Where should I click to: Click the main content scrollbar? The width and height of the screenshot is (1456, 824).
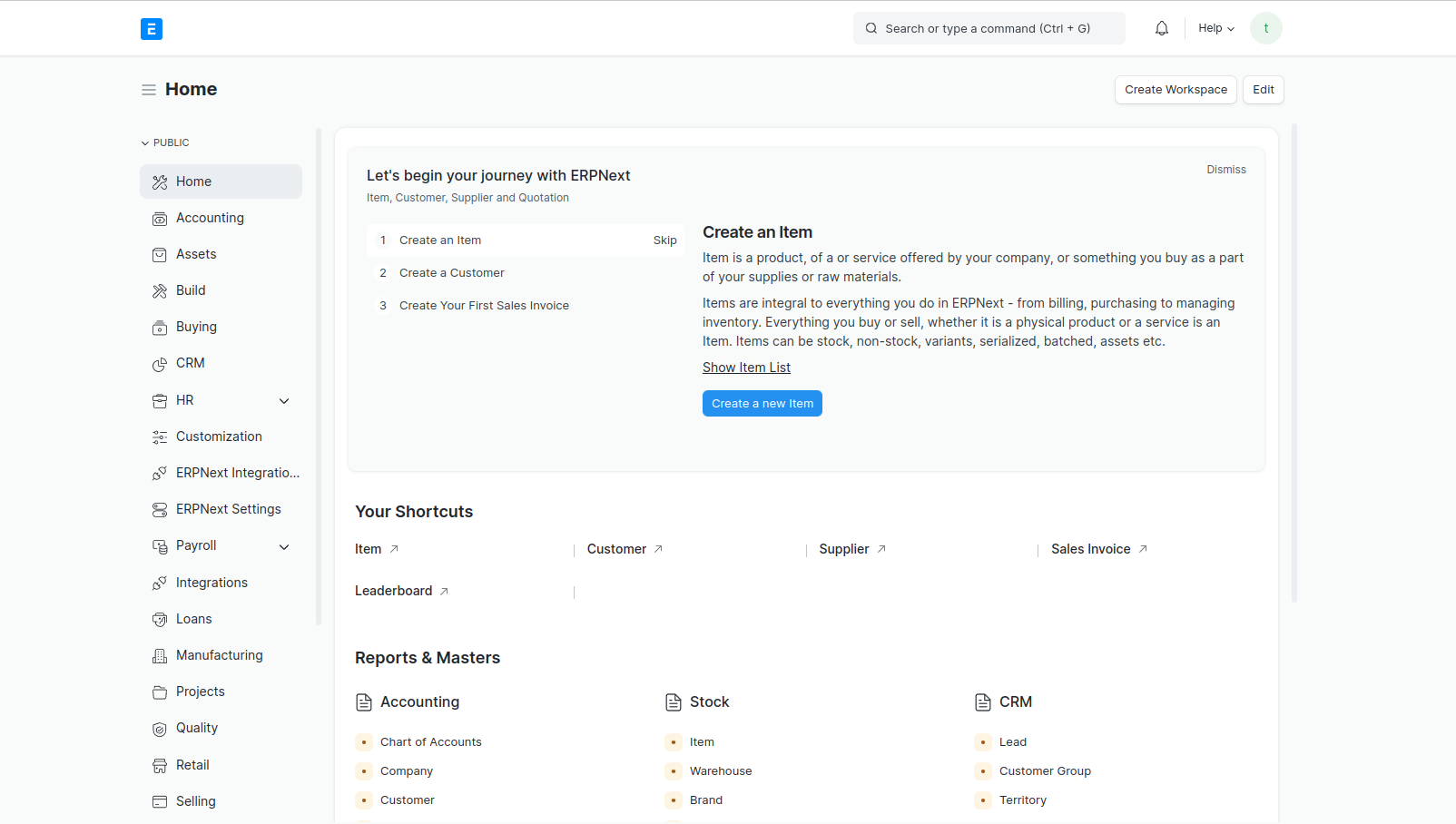click(x=1294, y=363)
